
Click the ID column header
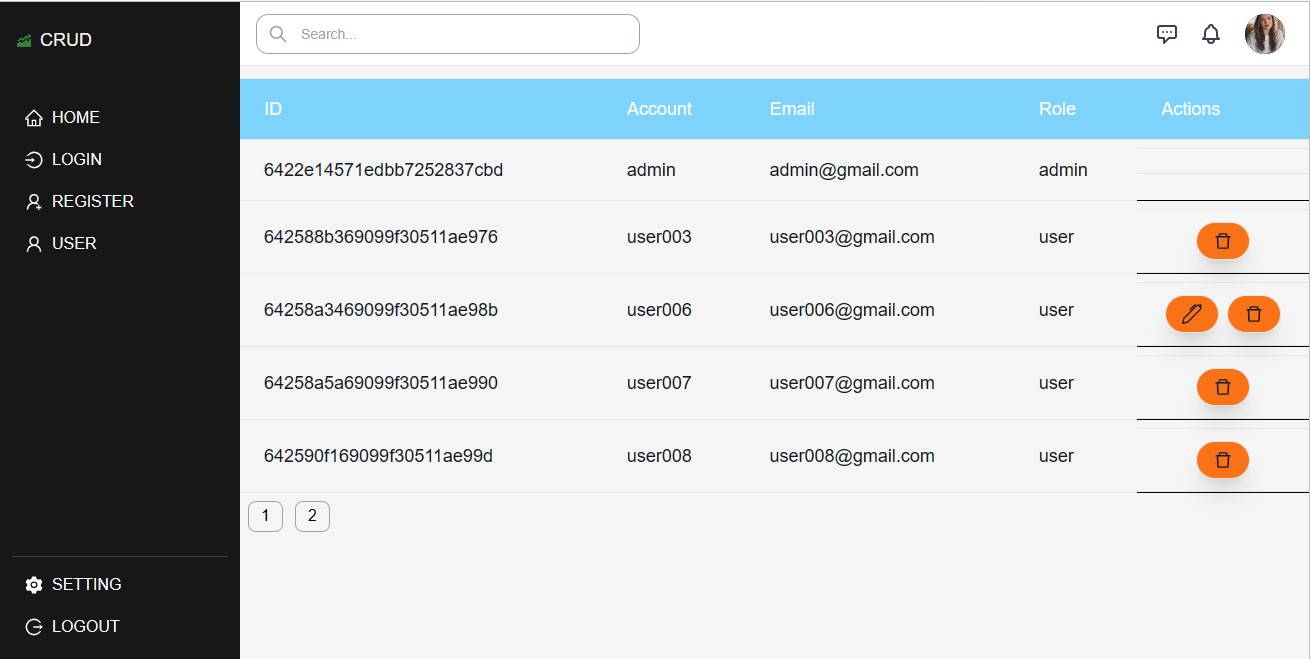(273, 109)
